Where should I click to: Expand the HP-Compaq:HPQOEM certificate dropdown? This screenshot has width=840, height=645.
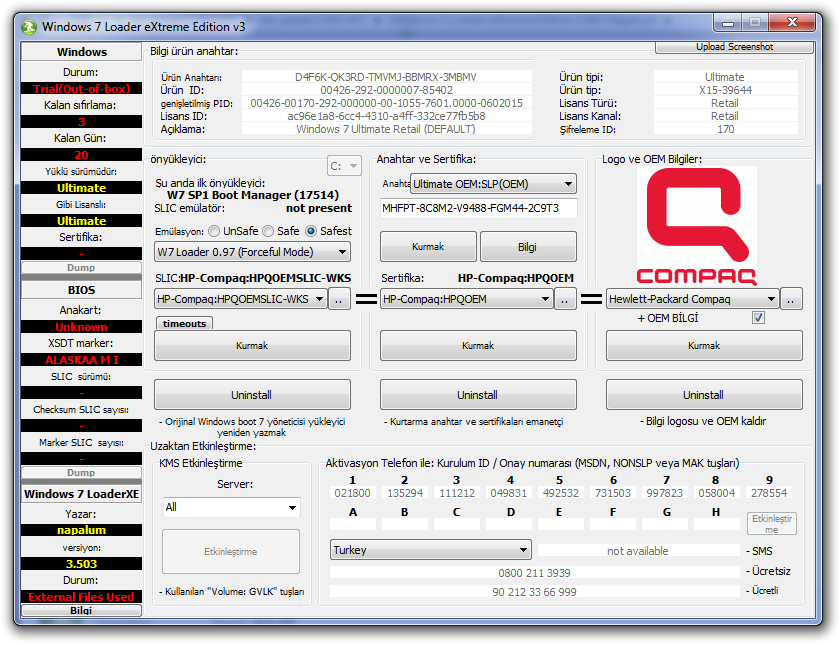pos(466,299)
